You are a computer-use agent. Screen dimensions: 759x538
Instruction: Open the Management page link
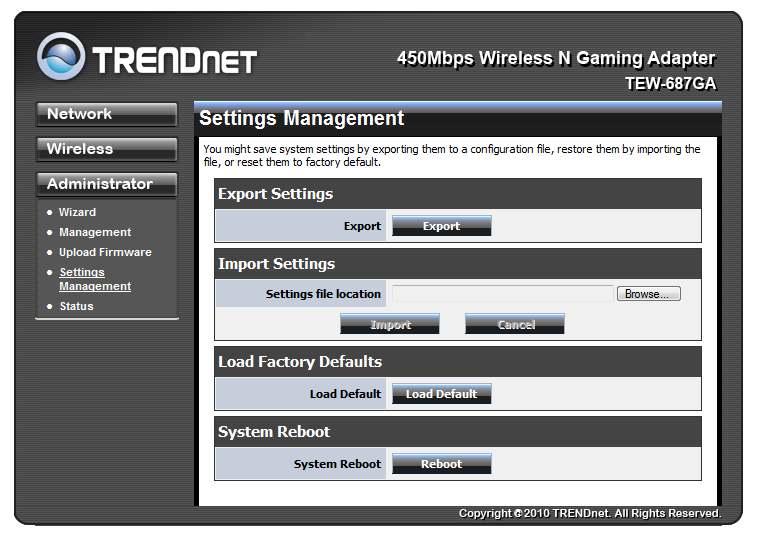tap(95, 232)
